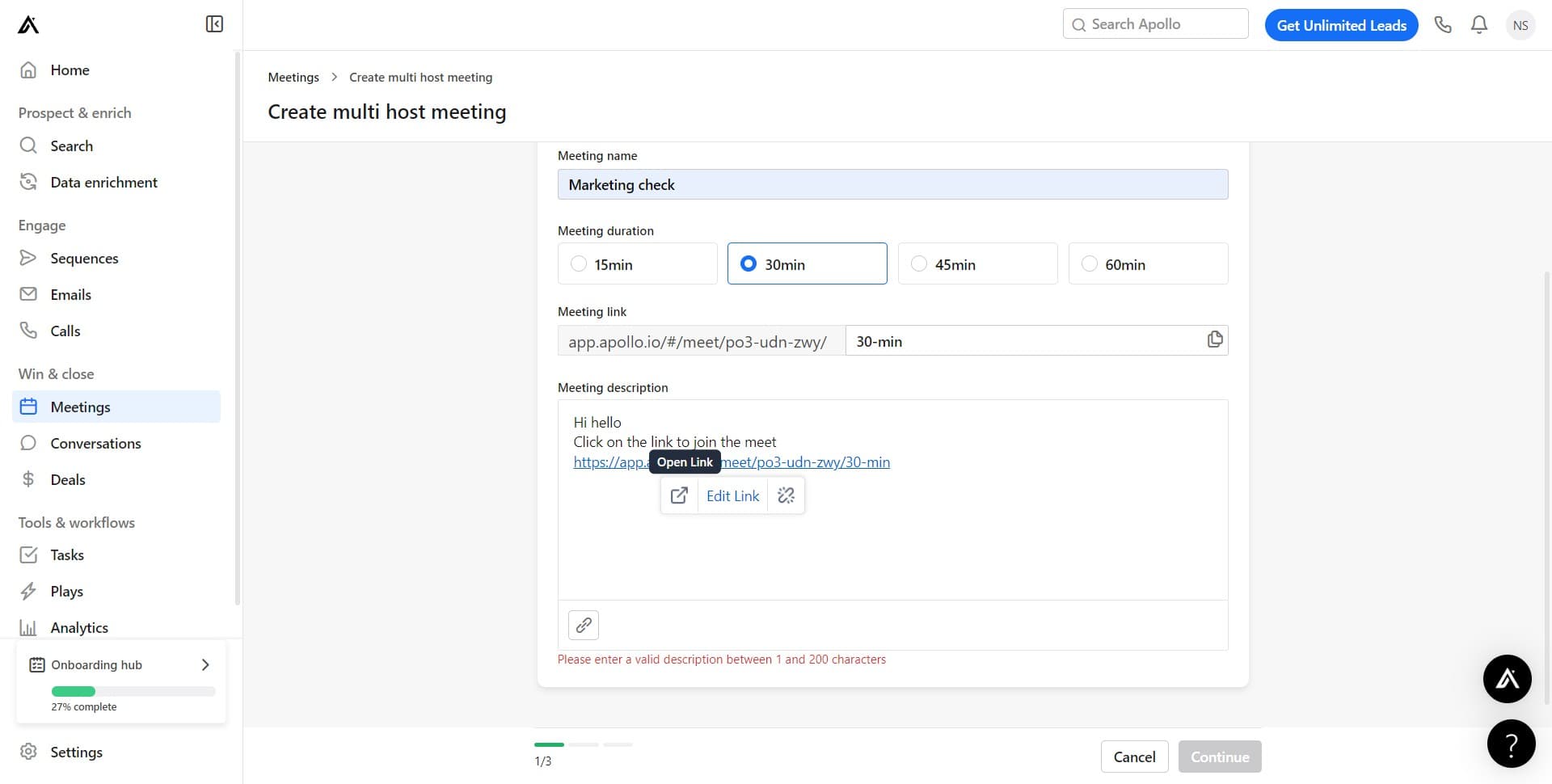Click the Onboarding progress bar

point(133,691)
